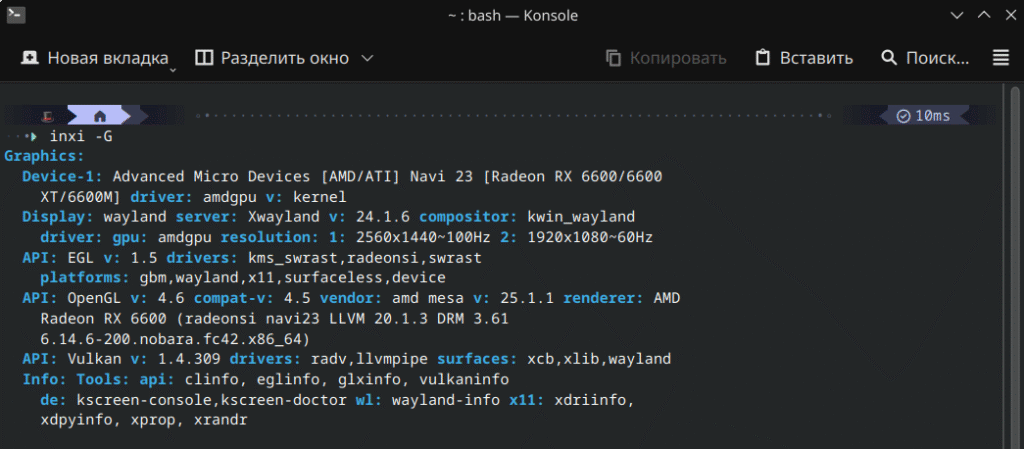Maximize the Konsole window
This screenshot has width=1024, height=449.
pyautogui.click(x=984, y=14)
